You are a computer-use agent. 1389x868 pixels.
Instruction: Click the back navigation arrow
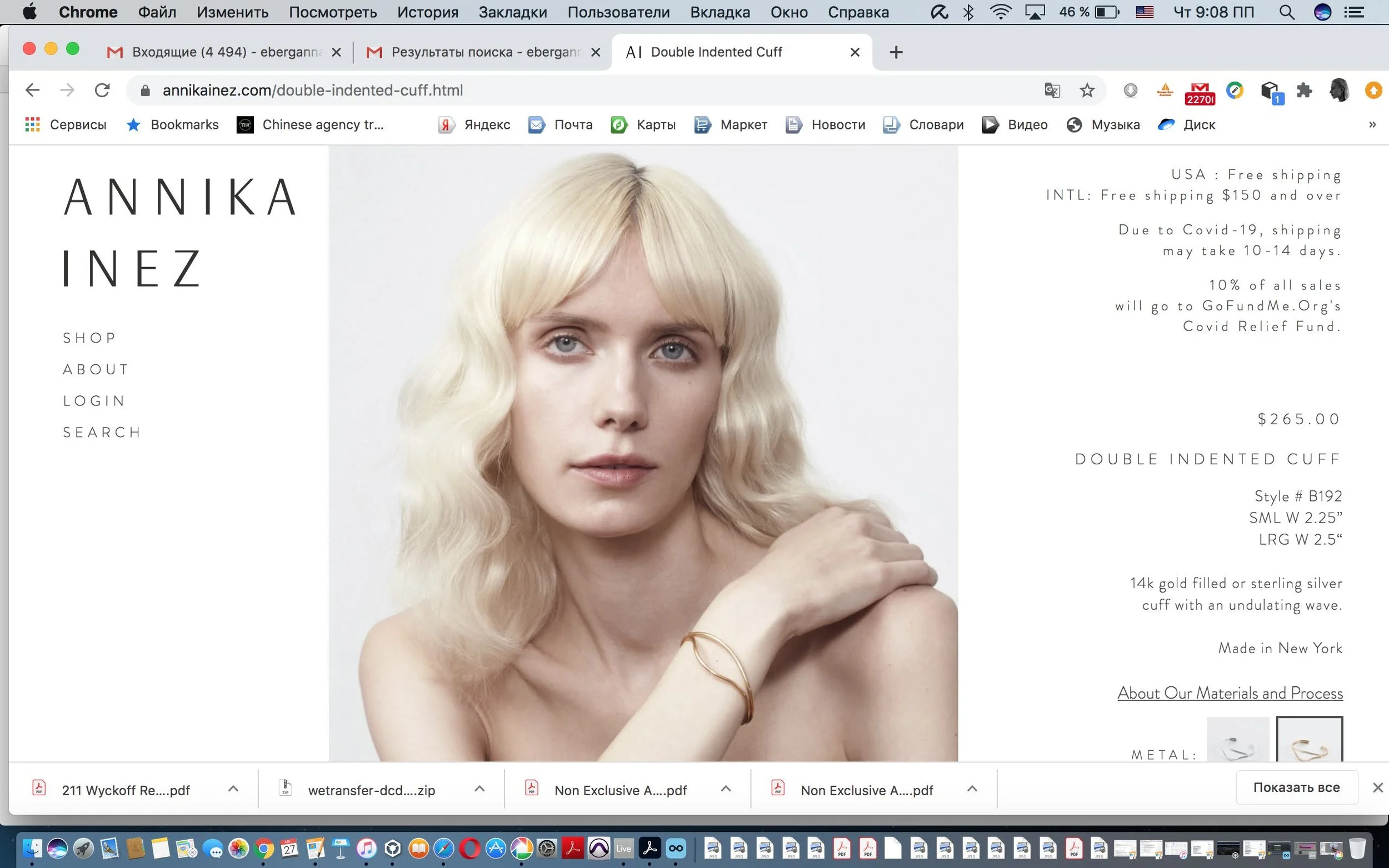[33, 90]
